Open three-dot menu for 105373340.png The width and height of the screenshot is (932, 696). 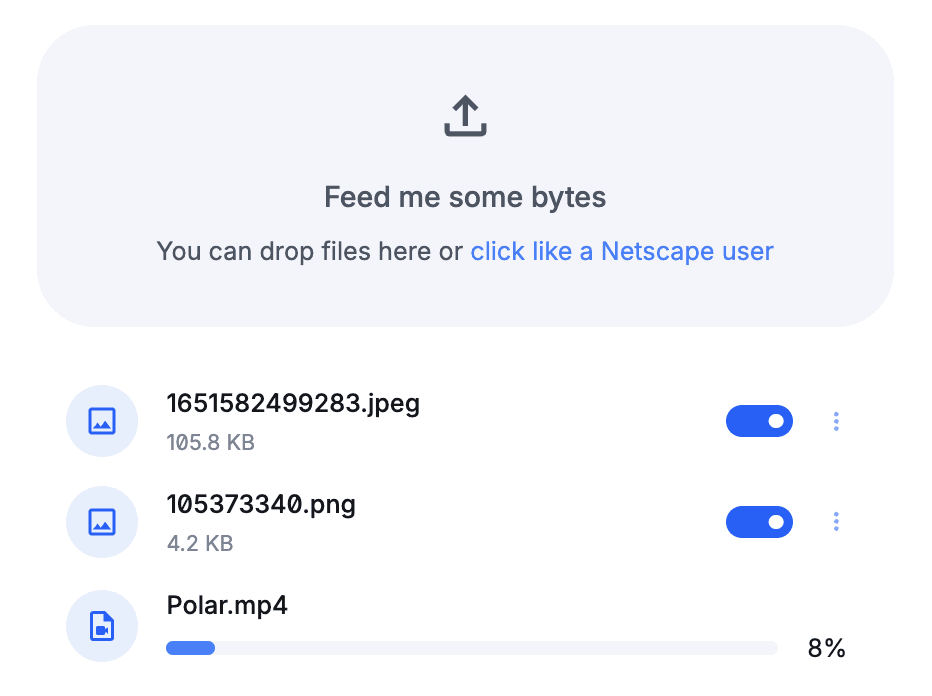point(836,522)
